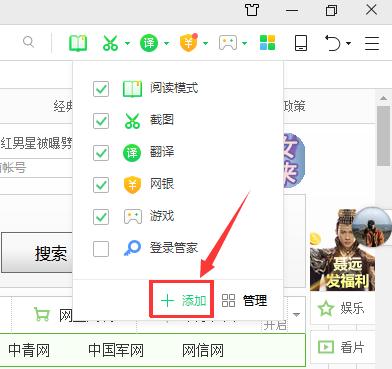The width and height of the screenshot is (392, 369).
Task: Open the colorful app grid icon
Action: (267, 43)
